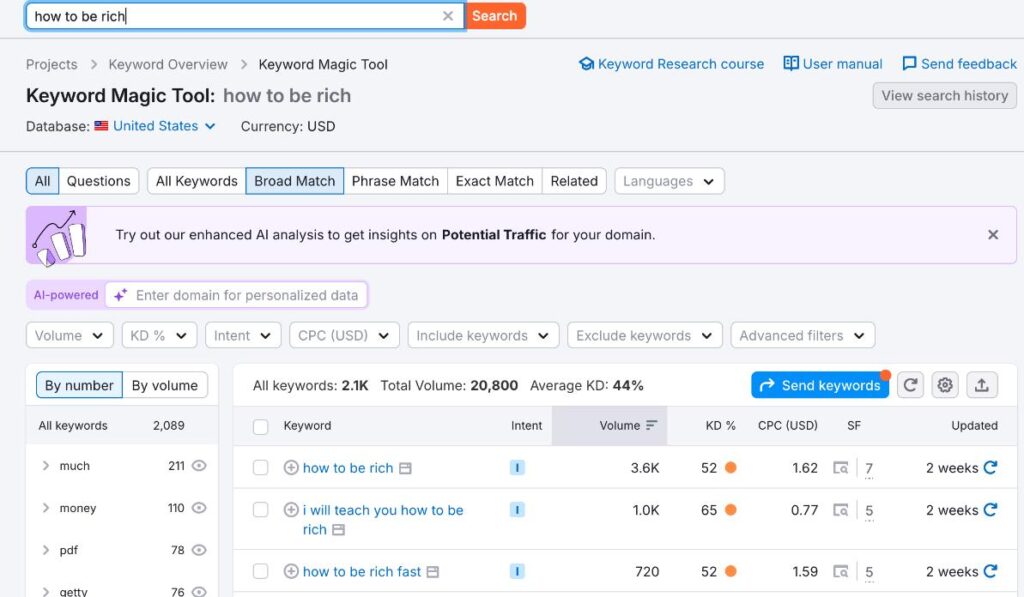This screenshot has width=1024, height=597.
Task: View SERP features icon in 'i will teach you' row
Action: tap(840, 509)
